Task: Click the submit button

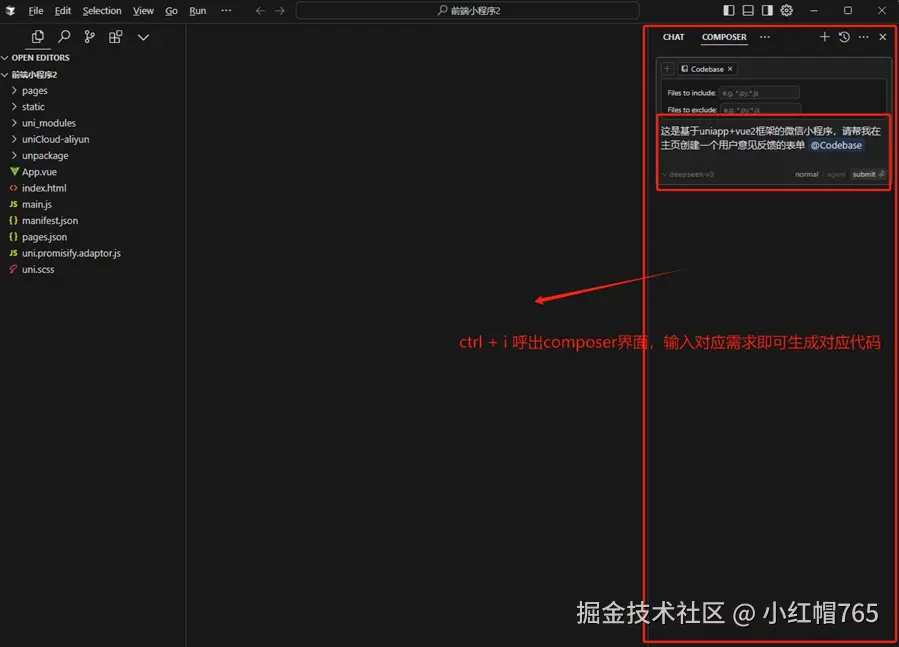Action: tap(867, 174)
